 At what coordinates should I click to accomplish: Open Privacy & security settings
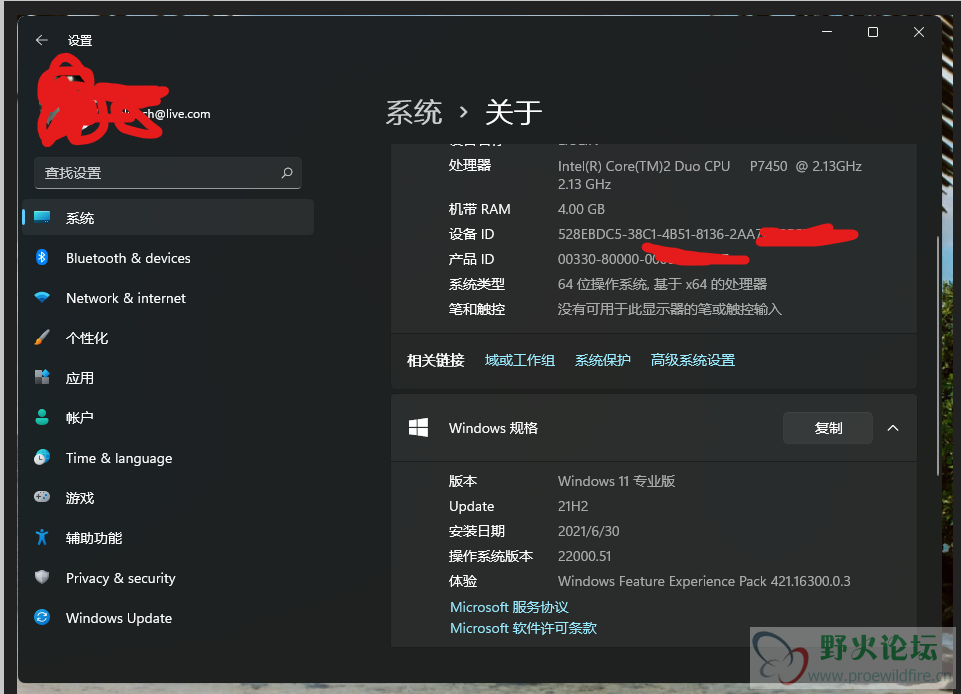[168, 578]
